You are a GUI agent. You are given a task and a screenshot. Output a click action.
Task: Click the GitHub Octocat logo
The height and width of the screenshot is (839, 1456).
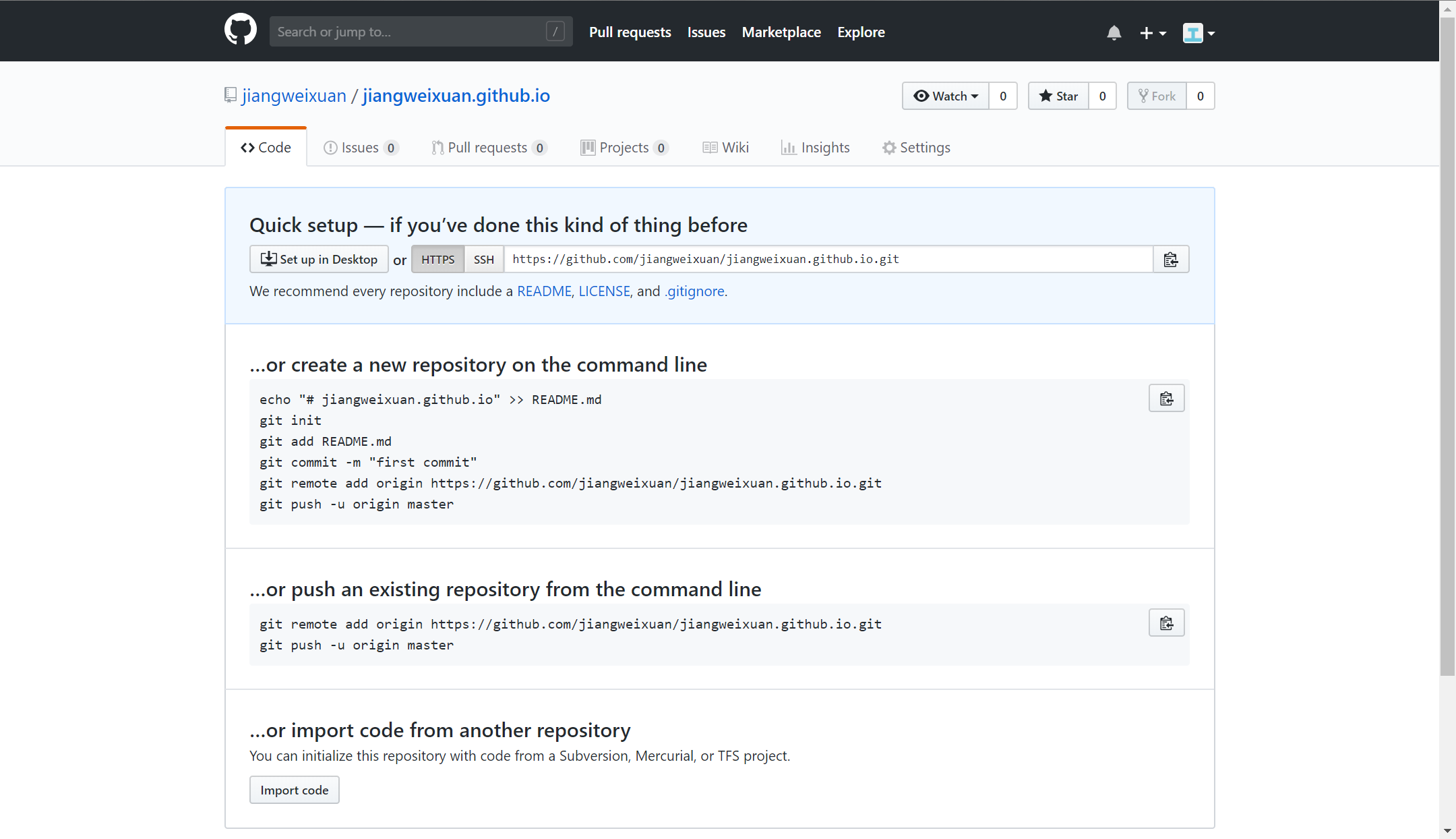click(241, 30)
